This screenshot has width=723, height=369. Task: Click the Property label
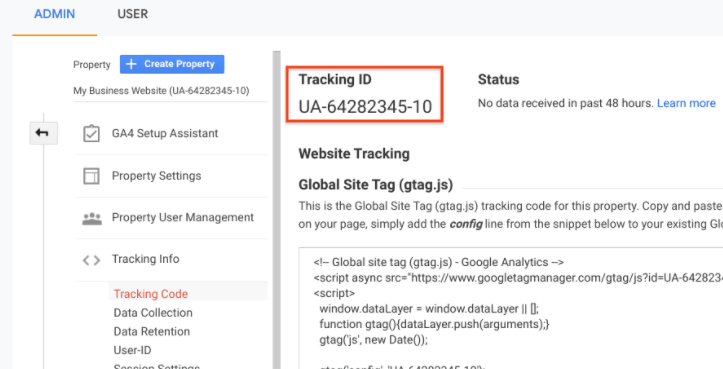92,65
